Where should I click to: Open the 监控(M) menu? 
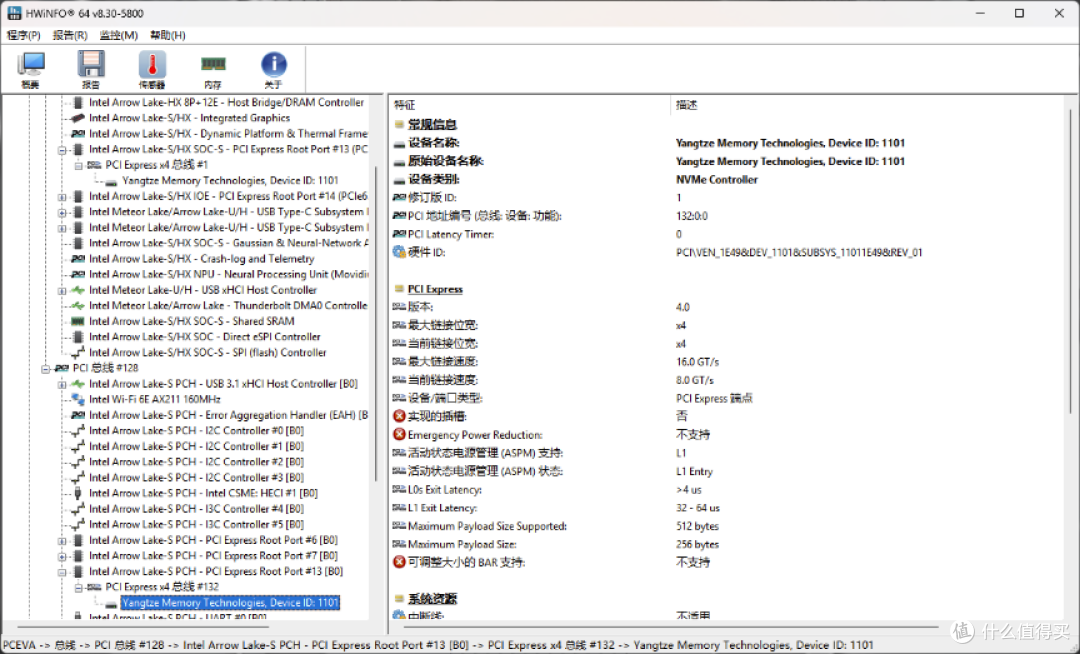[118, 35]
